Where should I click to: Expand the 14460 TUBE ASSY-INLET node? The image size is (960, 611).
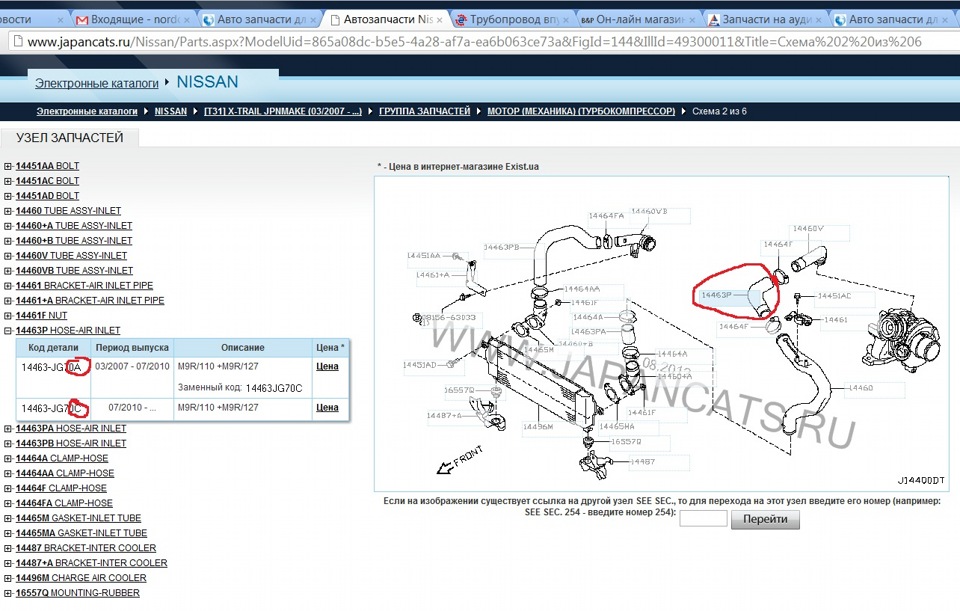7,211
